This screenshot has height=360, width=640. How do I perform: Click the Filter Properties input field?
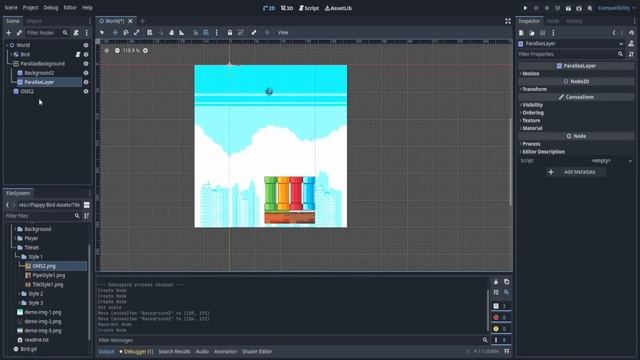[x=571, y=54]
